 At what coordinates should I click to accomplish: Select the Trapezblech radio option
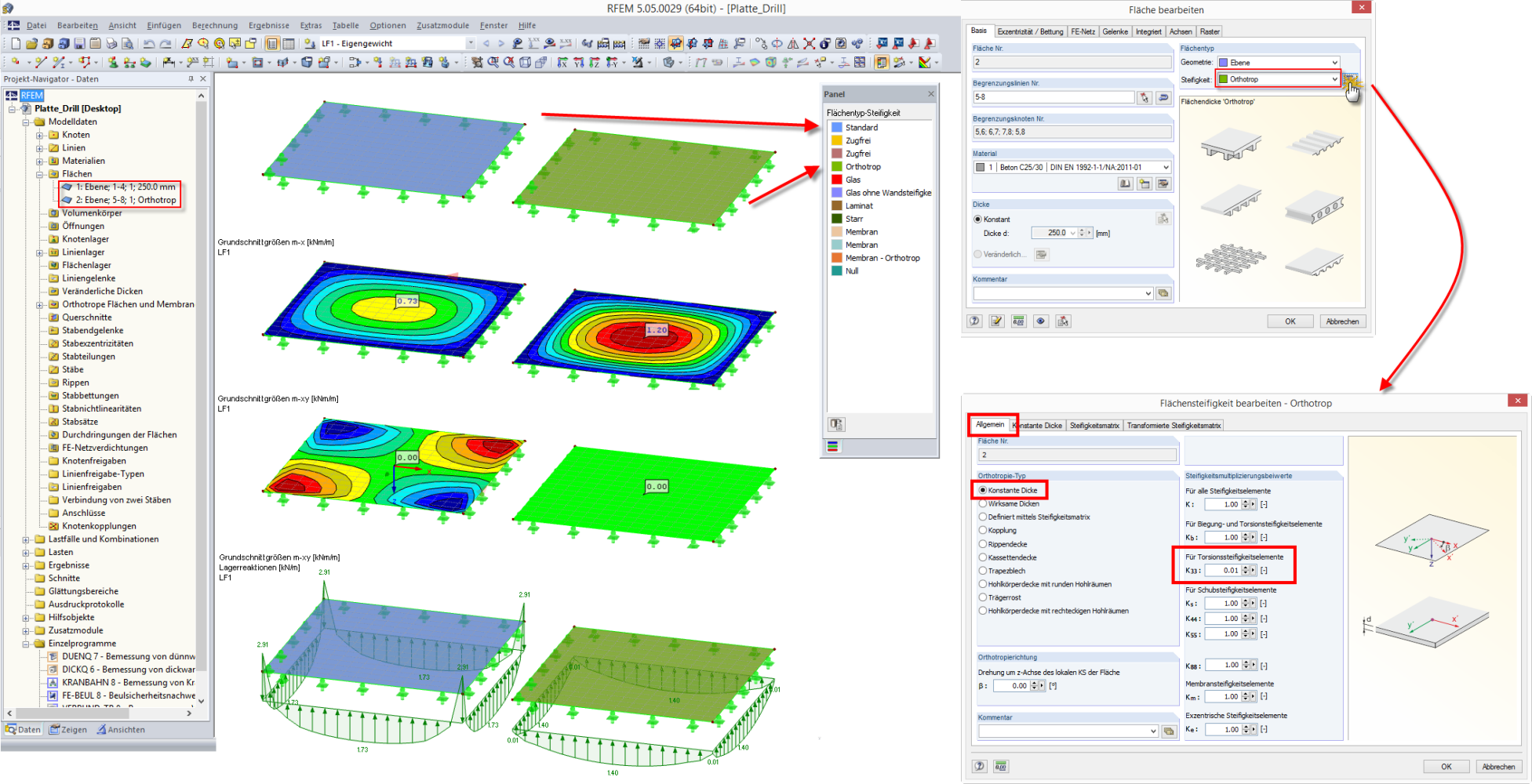[982, 571]
